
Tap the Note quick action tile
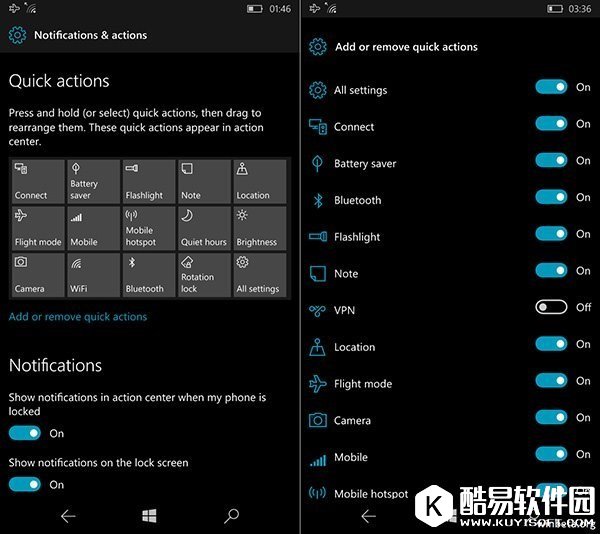204,181
